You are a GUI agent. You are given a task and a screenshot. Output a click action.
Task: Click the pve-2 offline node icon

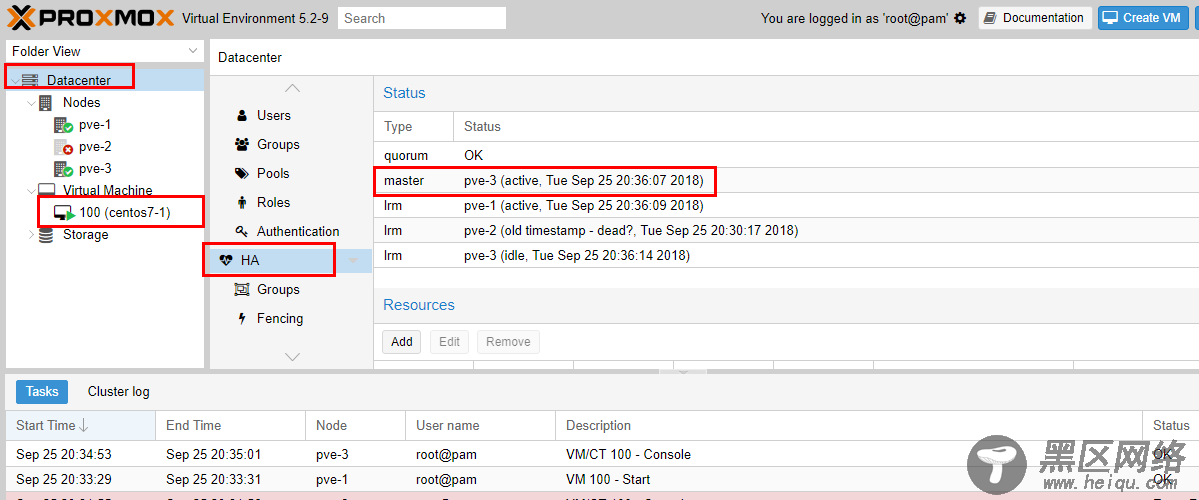tap(63, 147)
